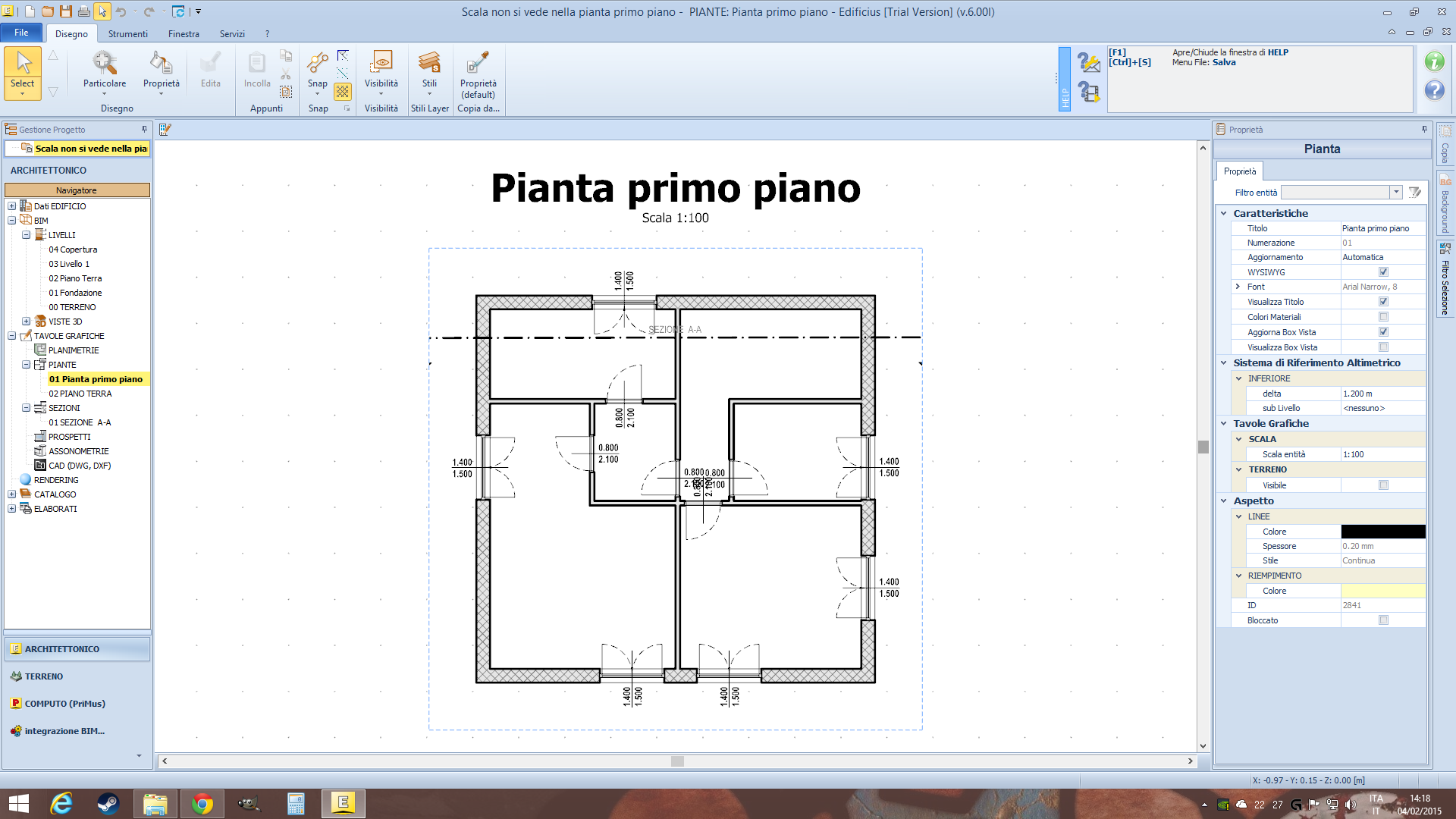Open the File menu
1456x819 pixels.
click(21, 33)
